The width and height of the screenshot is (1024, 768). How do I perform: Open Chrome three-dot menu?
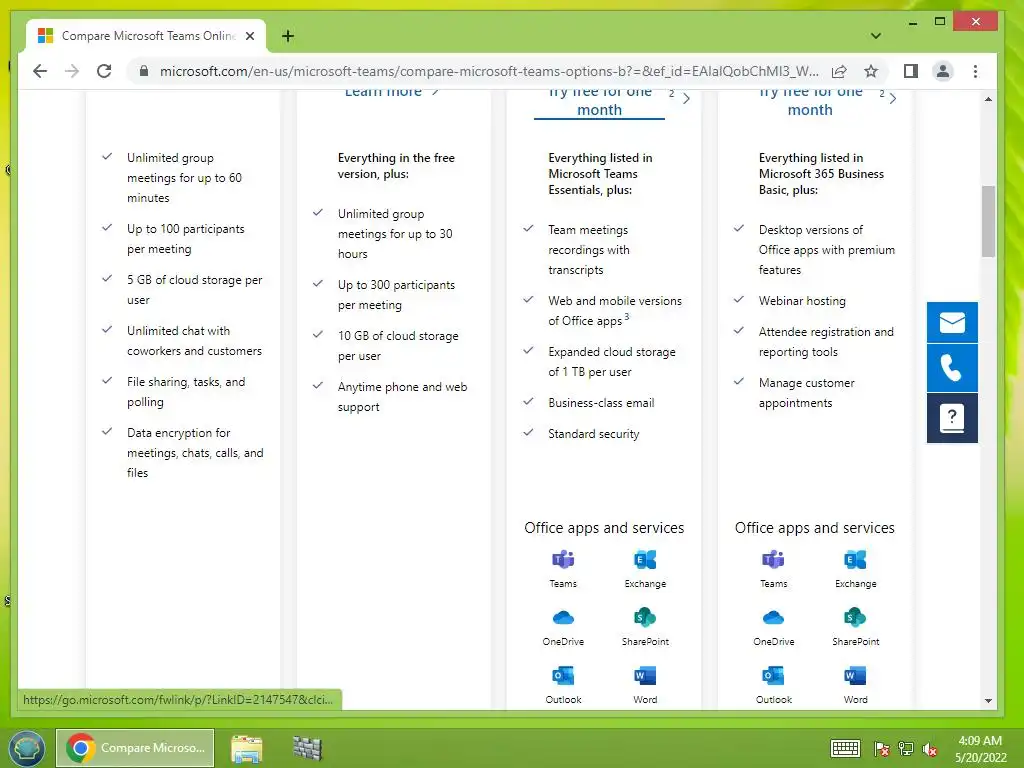click(x=975, y=71)
